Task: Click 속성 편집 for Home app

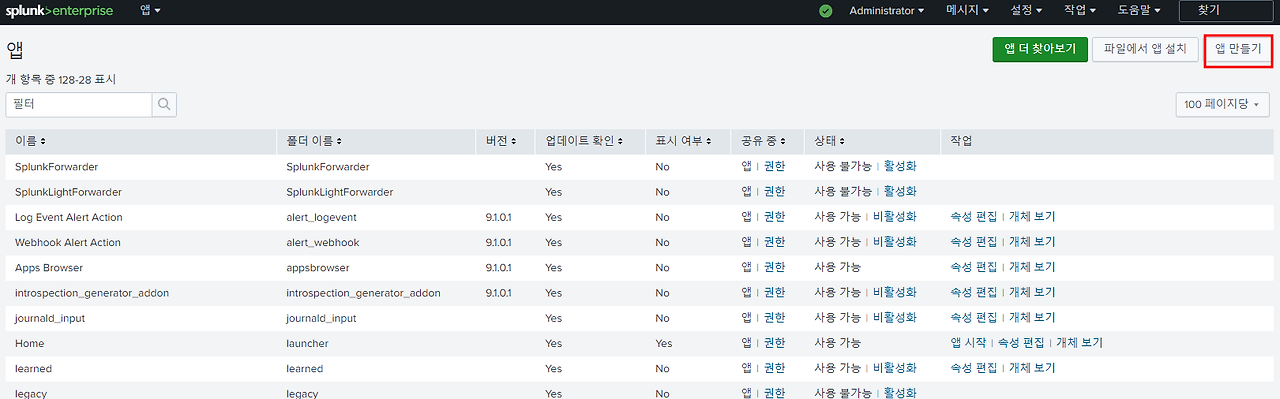Action: tap(1021, 343)
